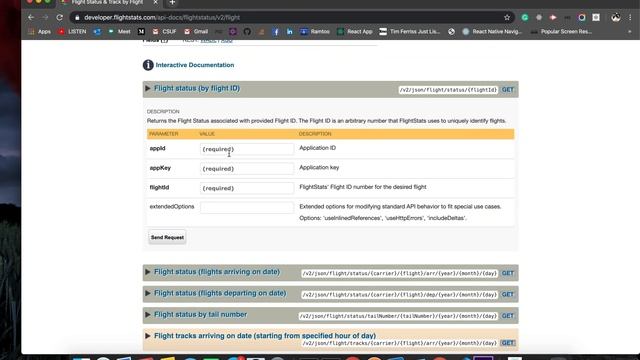Click GET for flights arriving on date

point(508,273)
